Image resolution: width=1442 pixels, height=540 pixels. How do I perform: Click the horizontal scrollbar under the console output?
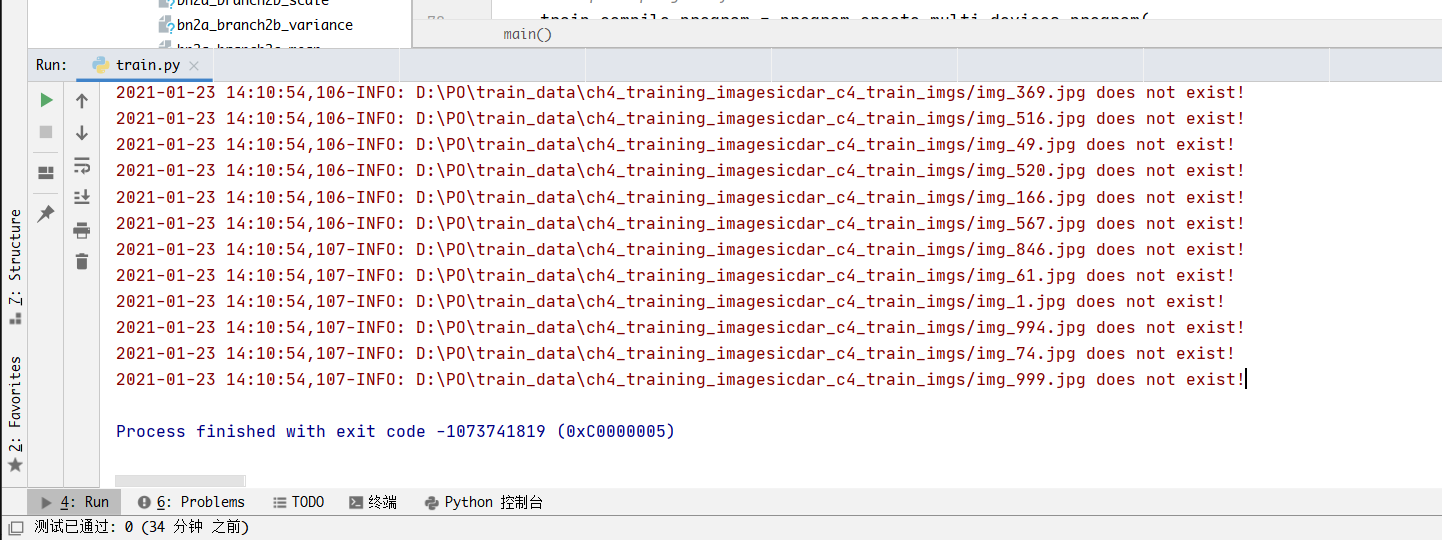pos(180,481)
